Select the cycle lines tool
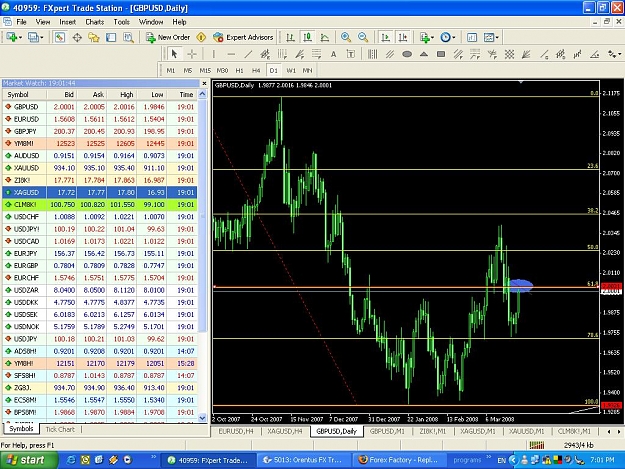Viewport: 625px width, 469px height. 372,54
